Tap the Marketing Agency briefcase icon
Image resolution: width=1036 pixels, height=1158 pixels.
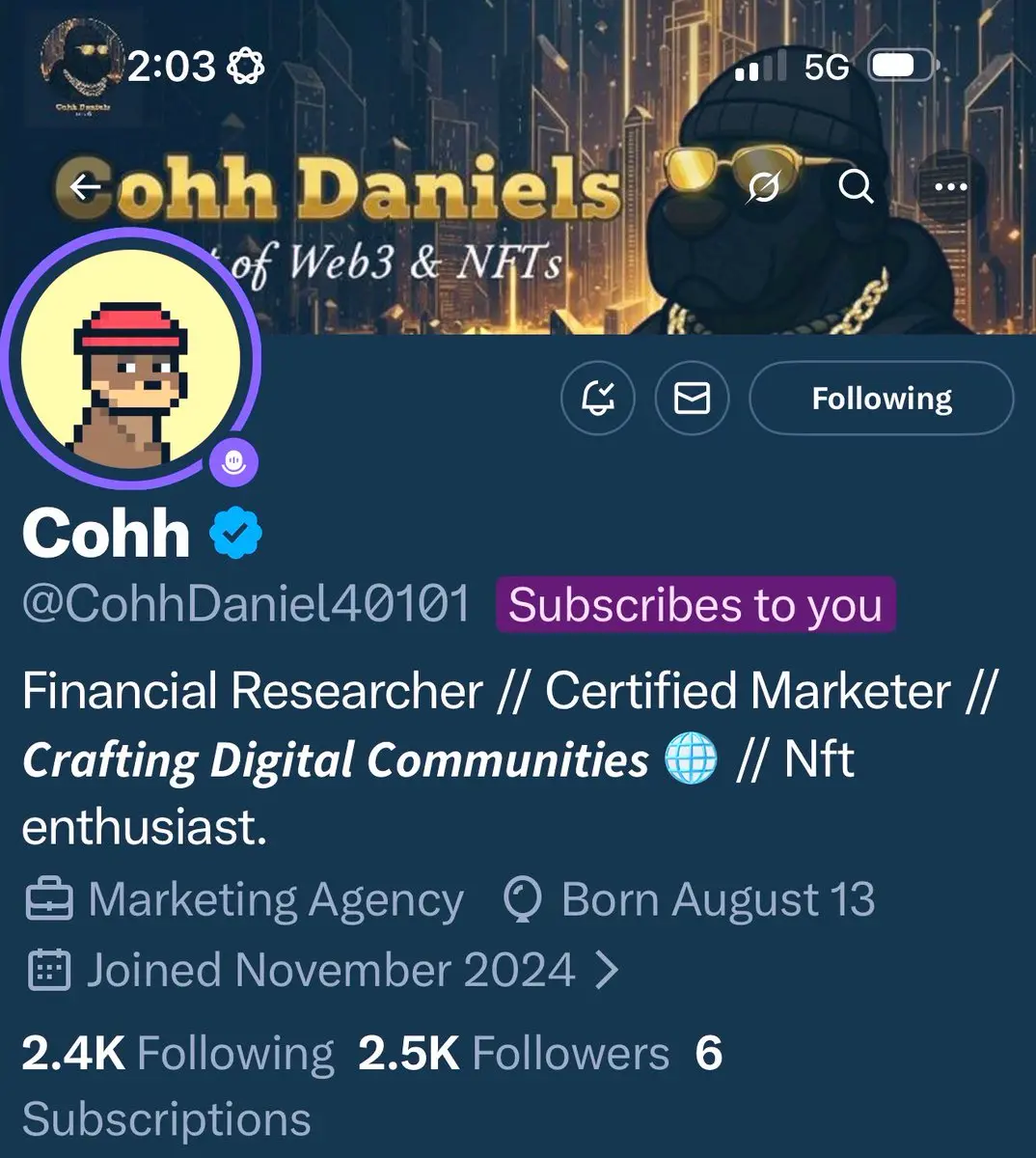(x=47, y=899)
